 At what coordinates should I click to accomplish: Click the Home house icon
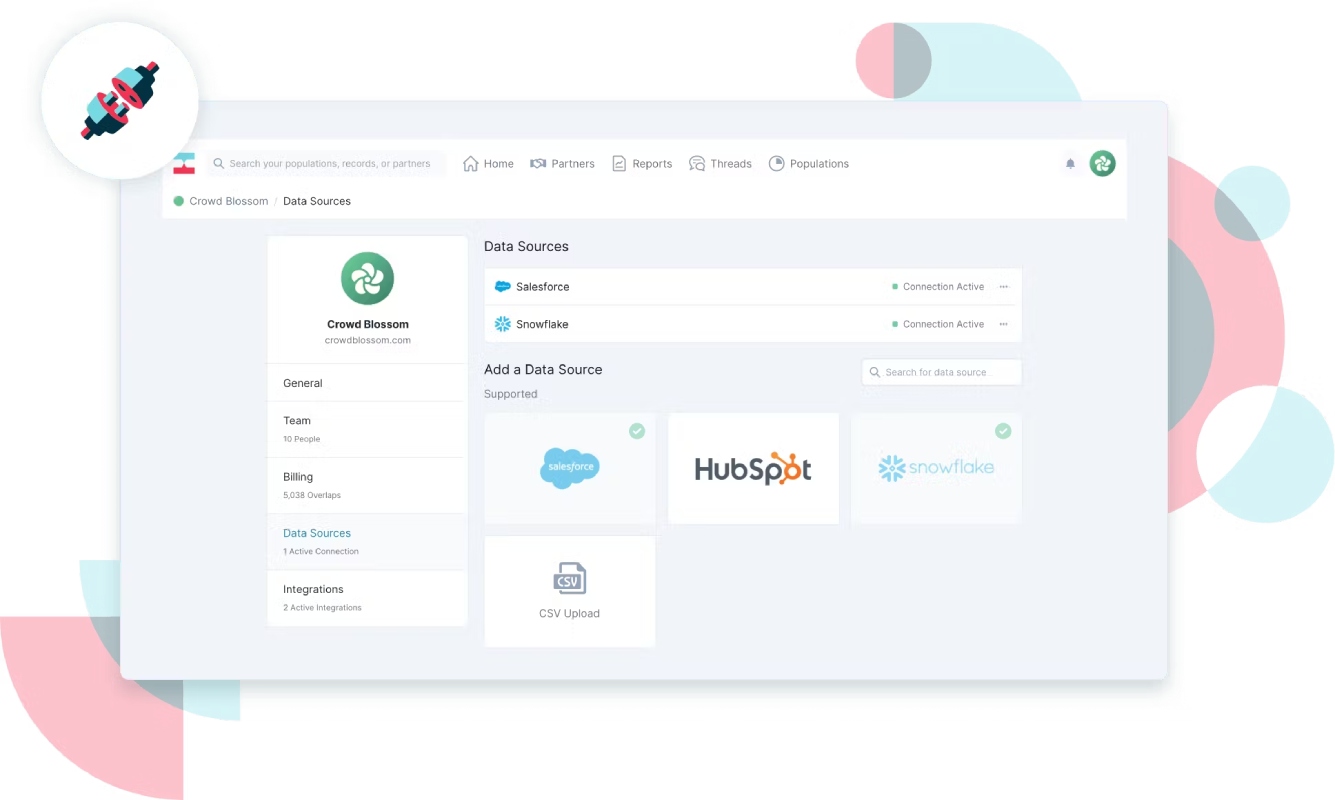click(x=471, y=164)
